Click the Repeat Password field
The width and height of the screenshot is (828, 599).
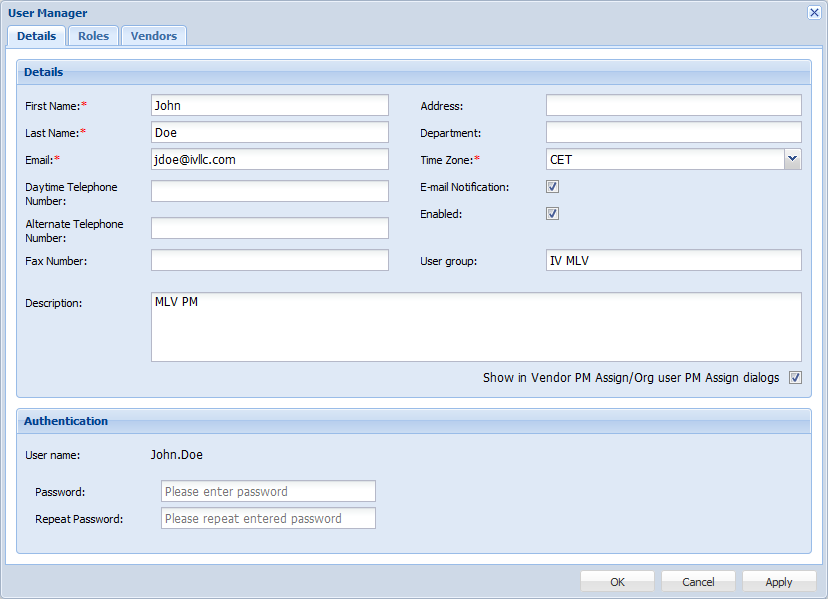[268, 518]
